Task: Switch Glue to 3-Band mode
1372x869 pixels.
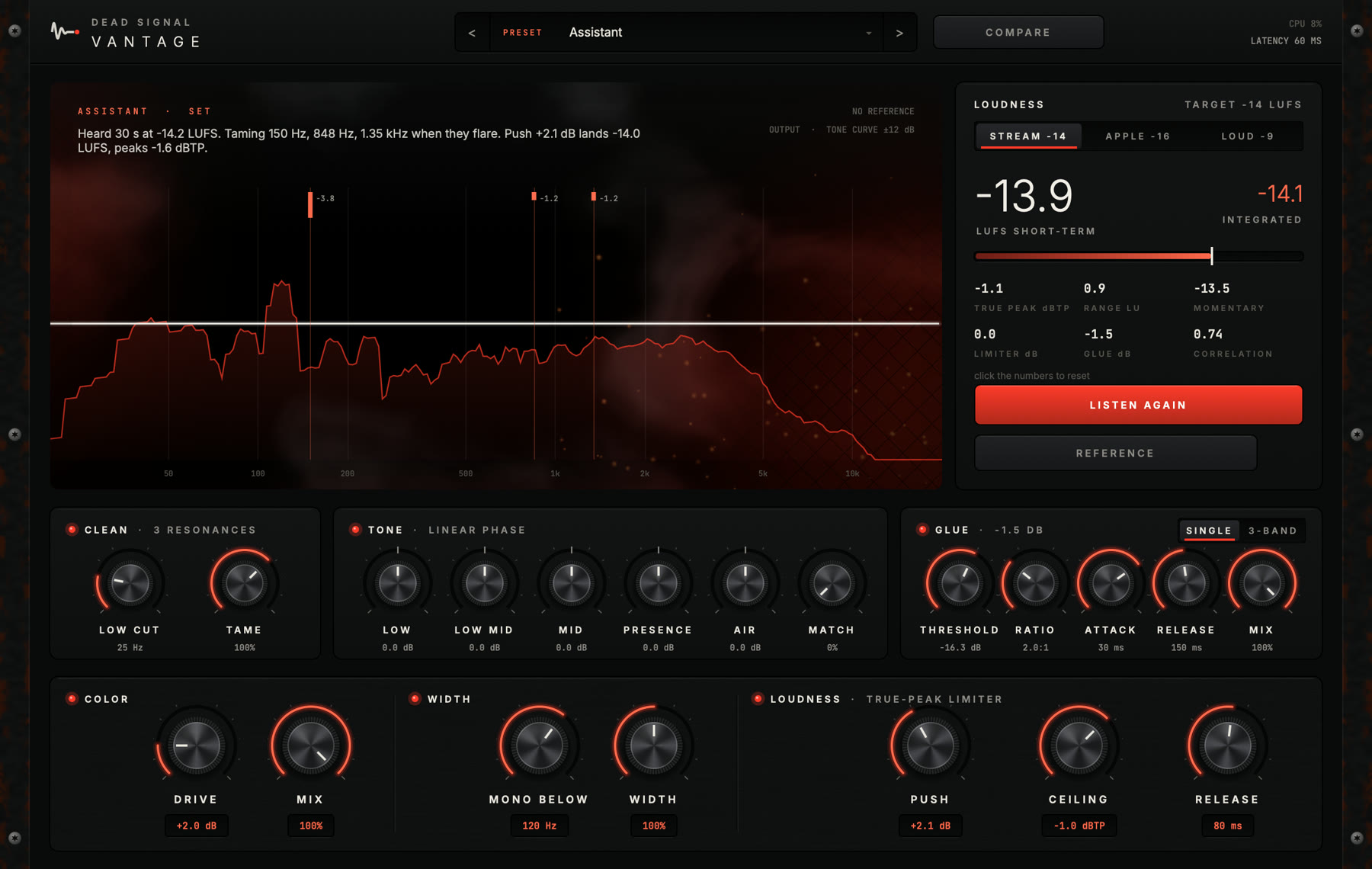Action: point(1272,531)
